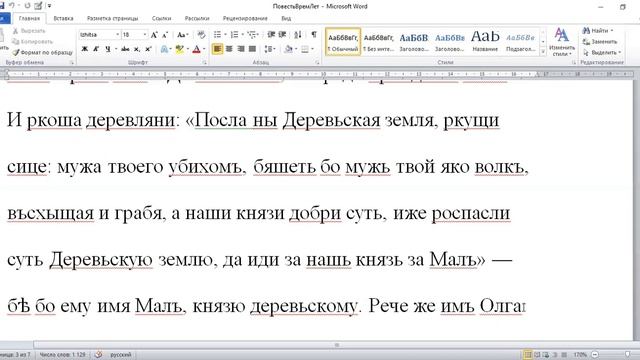640x360 pixels.
Task: Switch to Print Layout view in the status bar
Action: 527,355
